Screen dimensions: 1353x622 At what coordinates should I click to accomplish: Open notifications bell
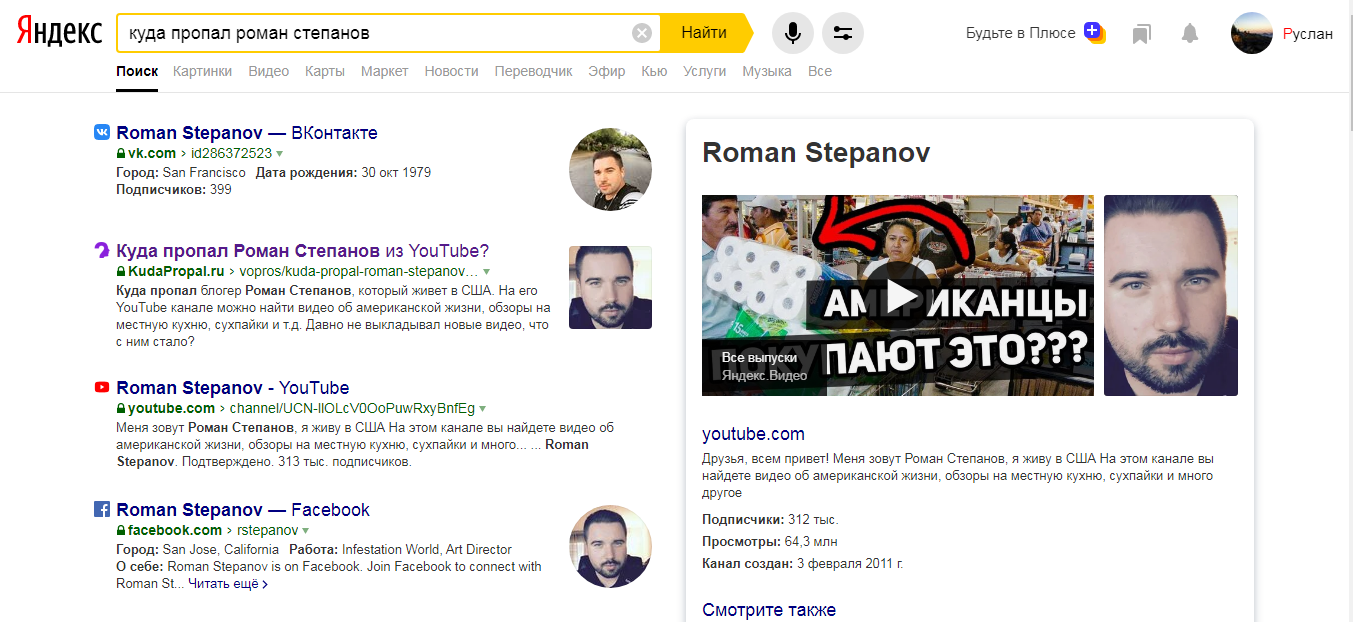pos(1189,34)
